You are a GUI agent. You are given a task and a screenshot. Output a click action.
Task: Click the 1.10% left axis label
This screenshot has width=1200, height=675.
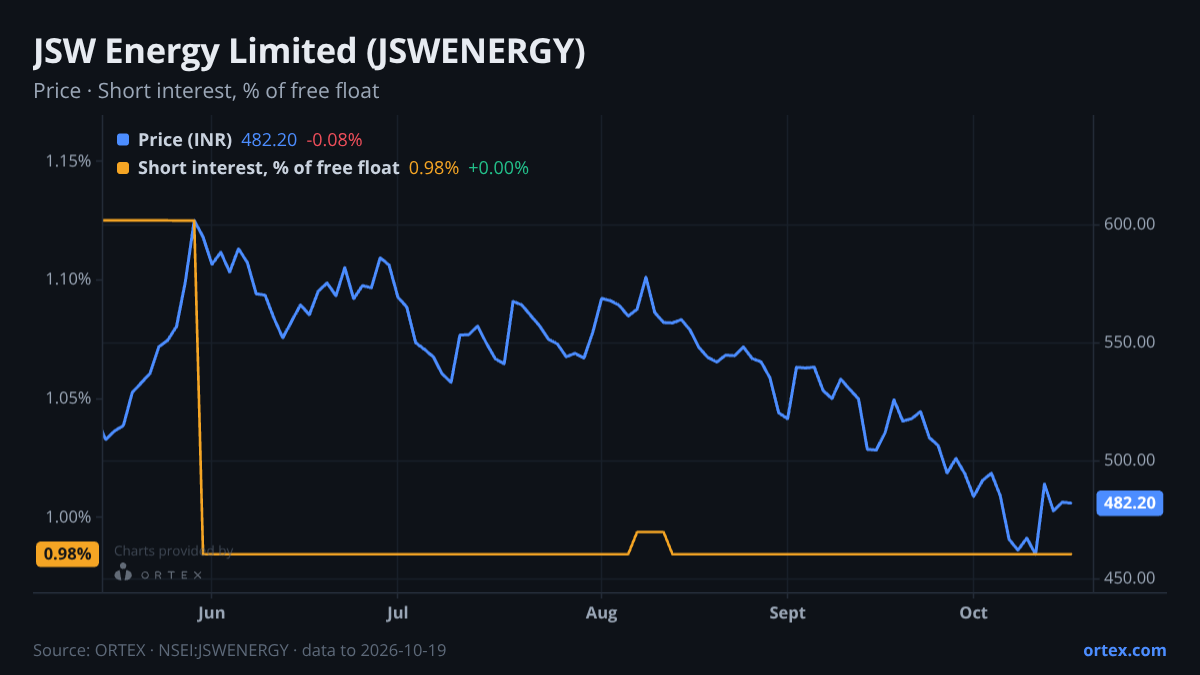(69, 279)
